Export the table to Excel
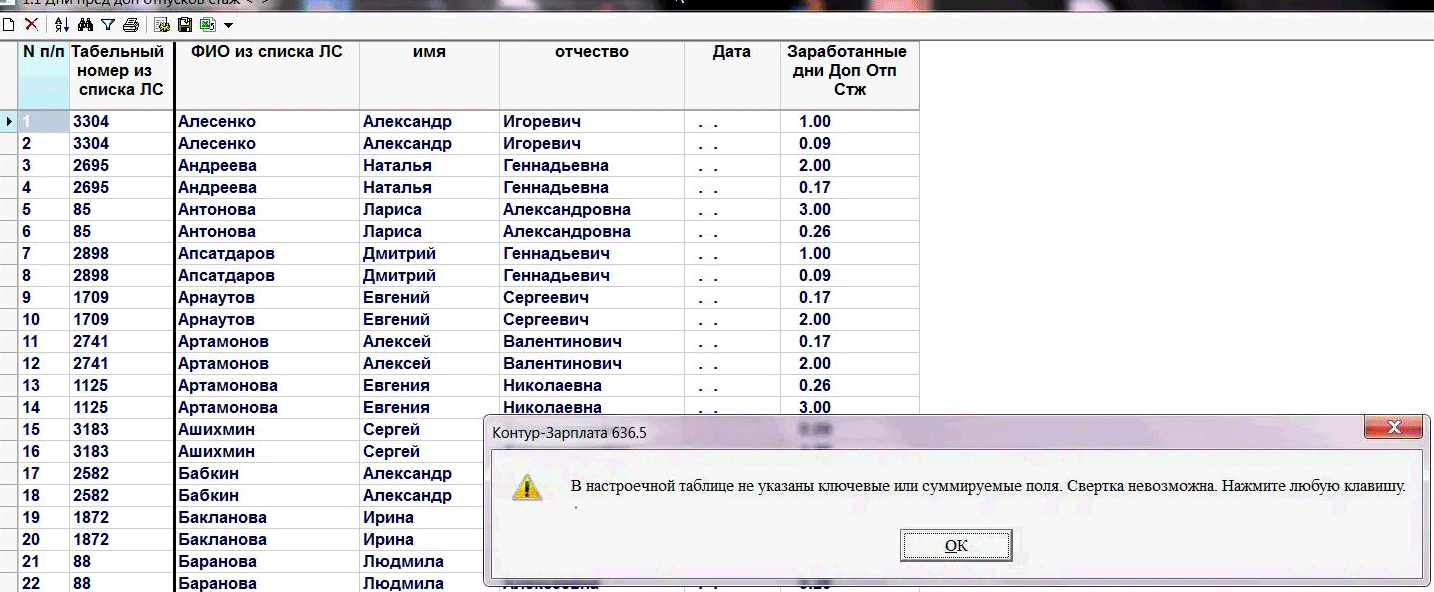1434x592 pixels. coord(207,24)
